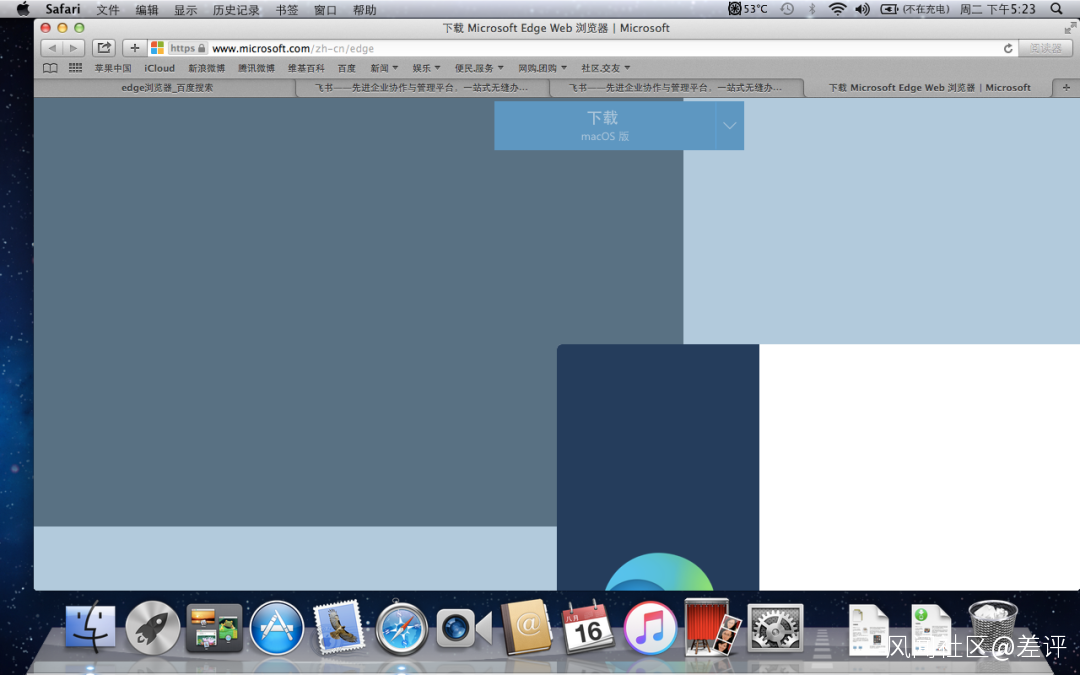Switch to the edge浏览器_百度搜索 tab
The height and width of the screenshot is (675, 1080).
[x=167, y=87]
